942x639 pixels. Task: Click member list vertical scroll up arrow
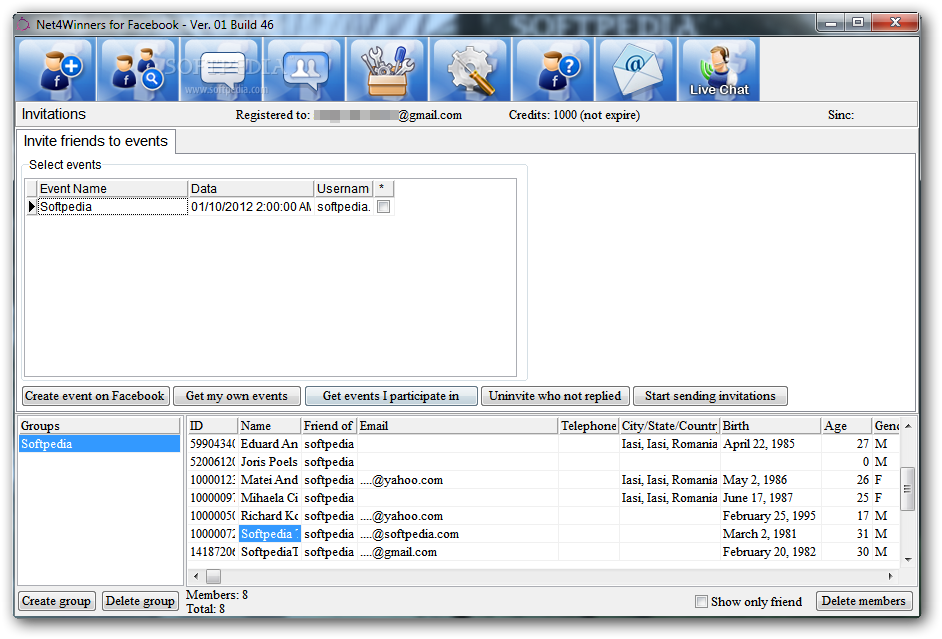pyautogui.click(x=908, y=426)
